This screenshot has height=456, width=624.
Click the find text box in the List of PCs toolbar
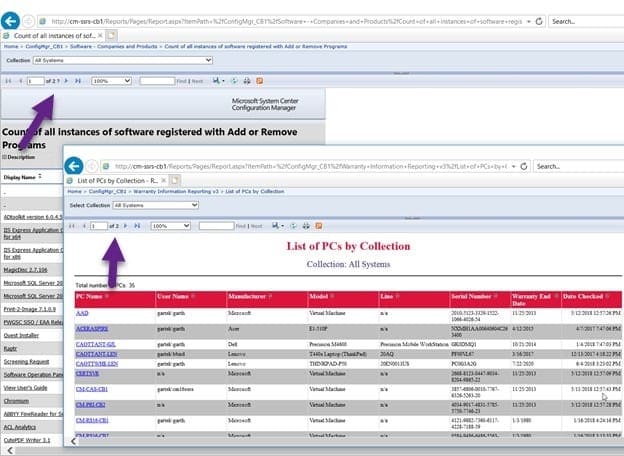coord(216,226)
